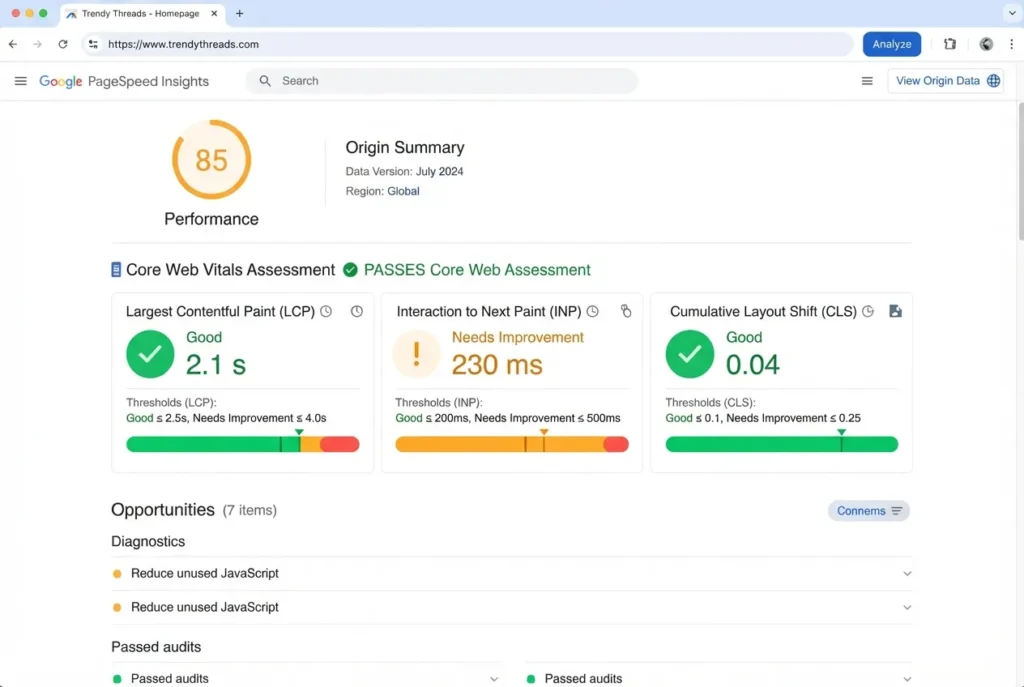Select the Trendy Threads - Homepage tab

142,13
